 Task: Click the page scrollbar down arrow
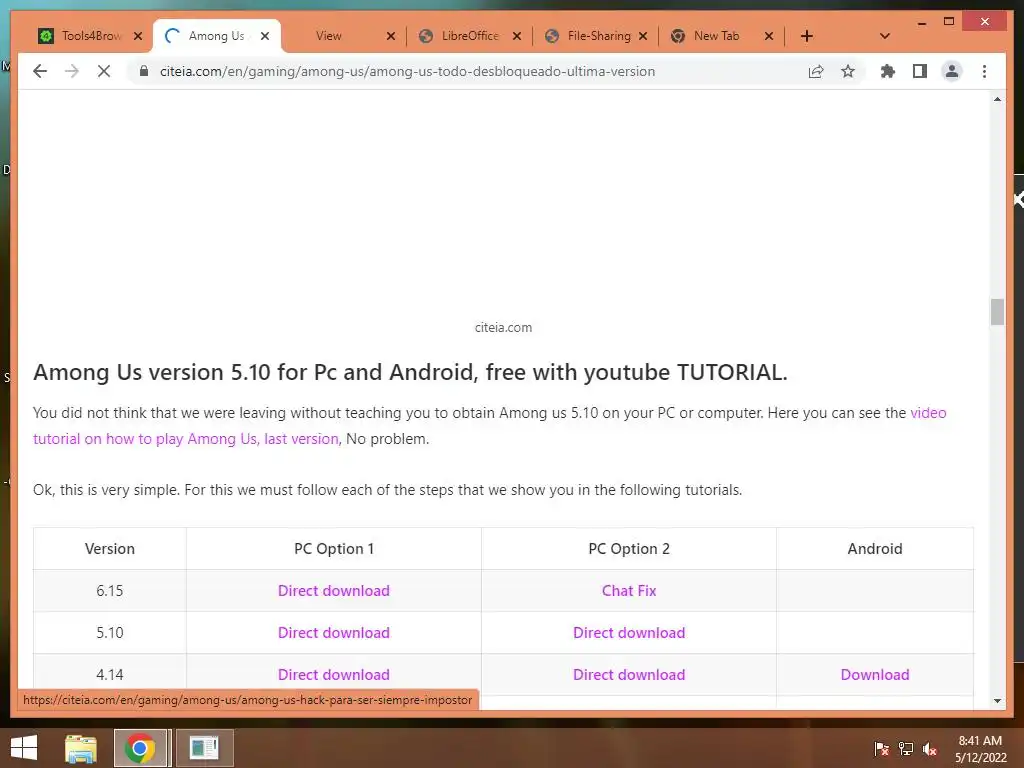(x=997, y=701)
